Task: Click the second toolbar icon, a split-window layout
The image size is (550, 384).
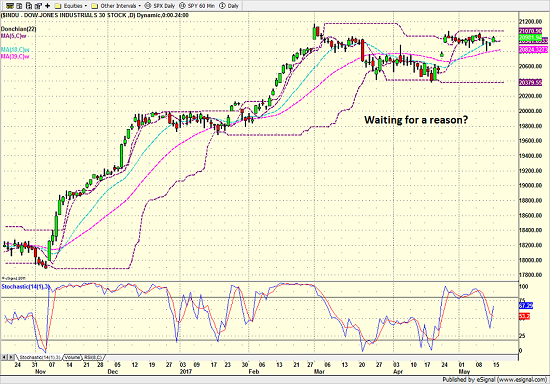Action: pyautogui.click(x=19, y=6)
